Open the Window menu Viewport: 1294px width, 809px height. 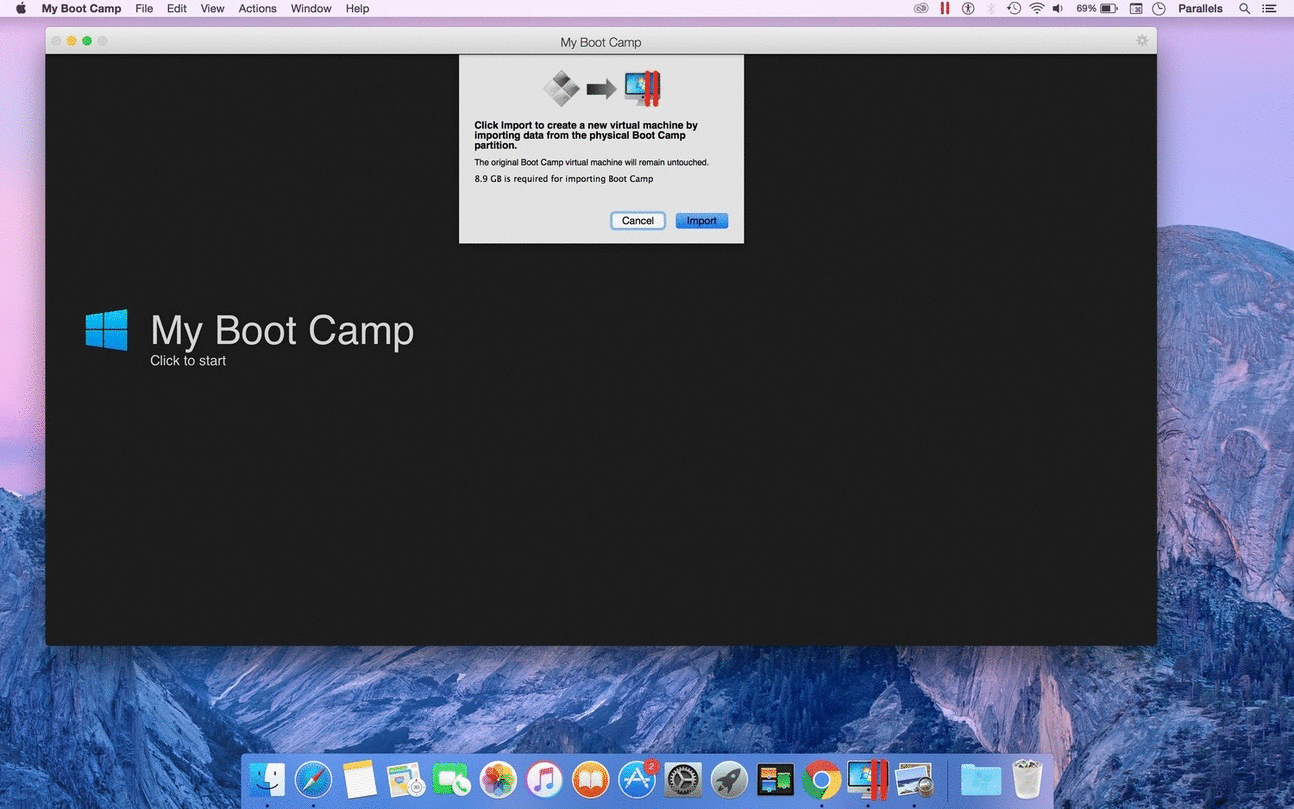311,8
